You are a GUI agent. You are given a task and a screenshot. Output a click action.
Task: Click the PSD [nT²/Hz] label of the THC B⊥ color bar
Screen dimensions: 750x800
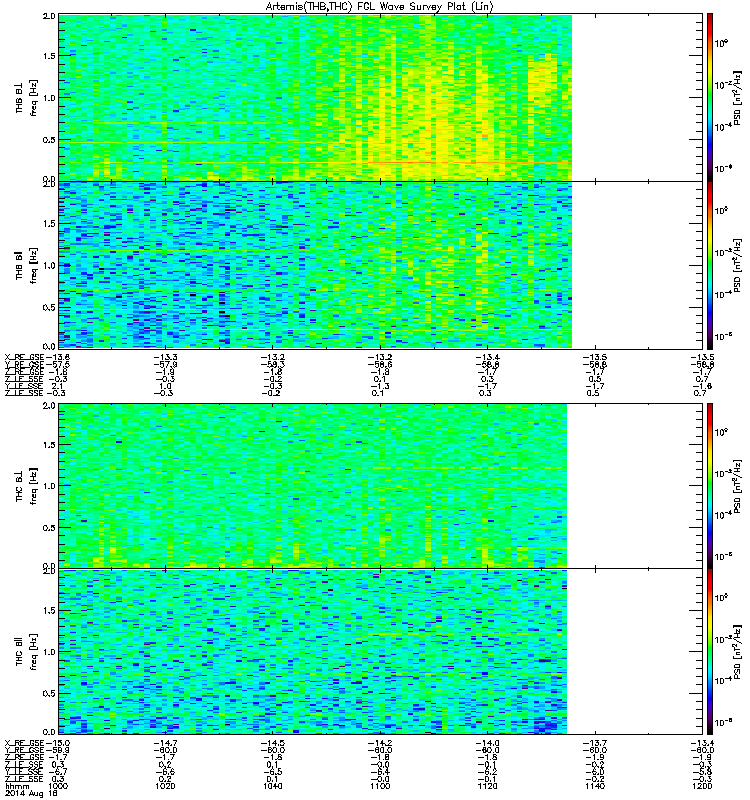(x=737, y=486)
